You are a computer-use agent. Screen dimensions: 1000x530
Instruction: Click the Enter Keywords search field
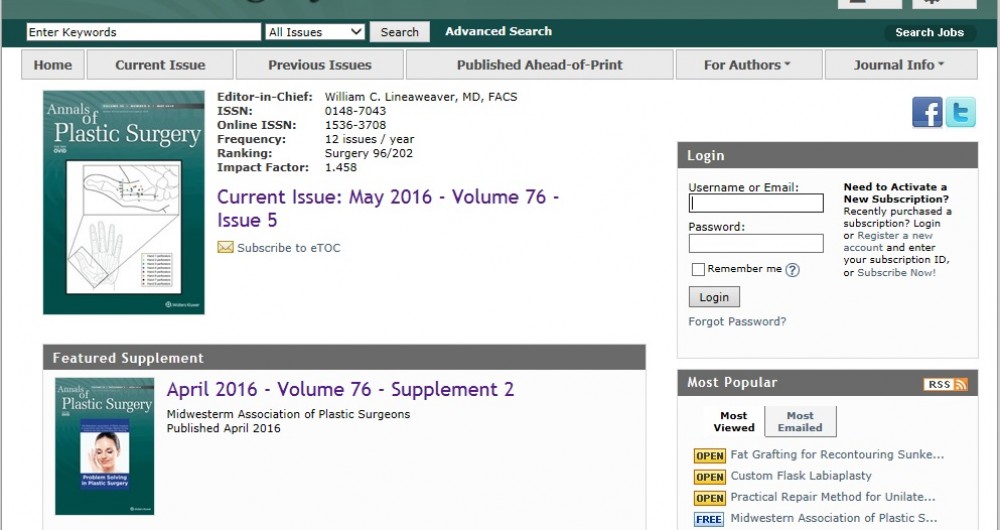tap(143, 32)
